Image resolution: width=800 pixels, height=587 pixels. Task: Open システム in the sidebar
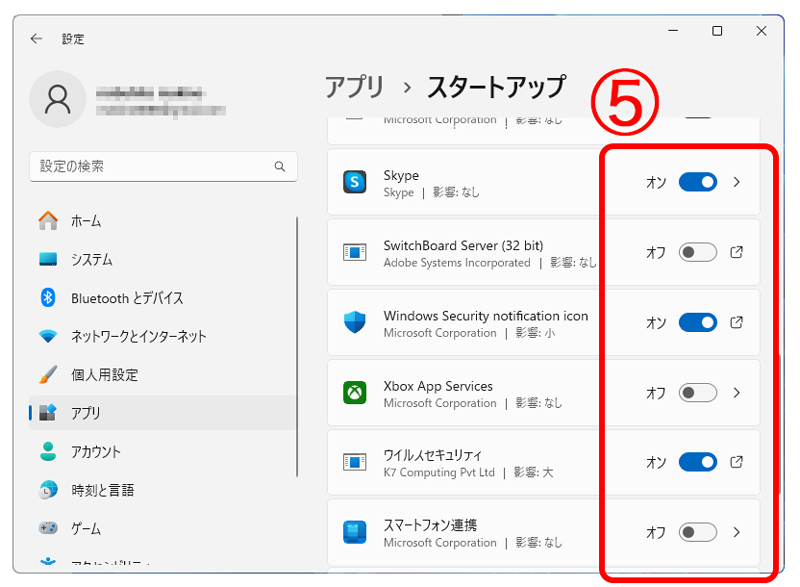click(91, 260)
